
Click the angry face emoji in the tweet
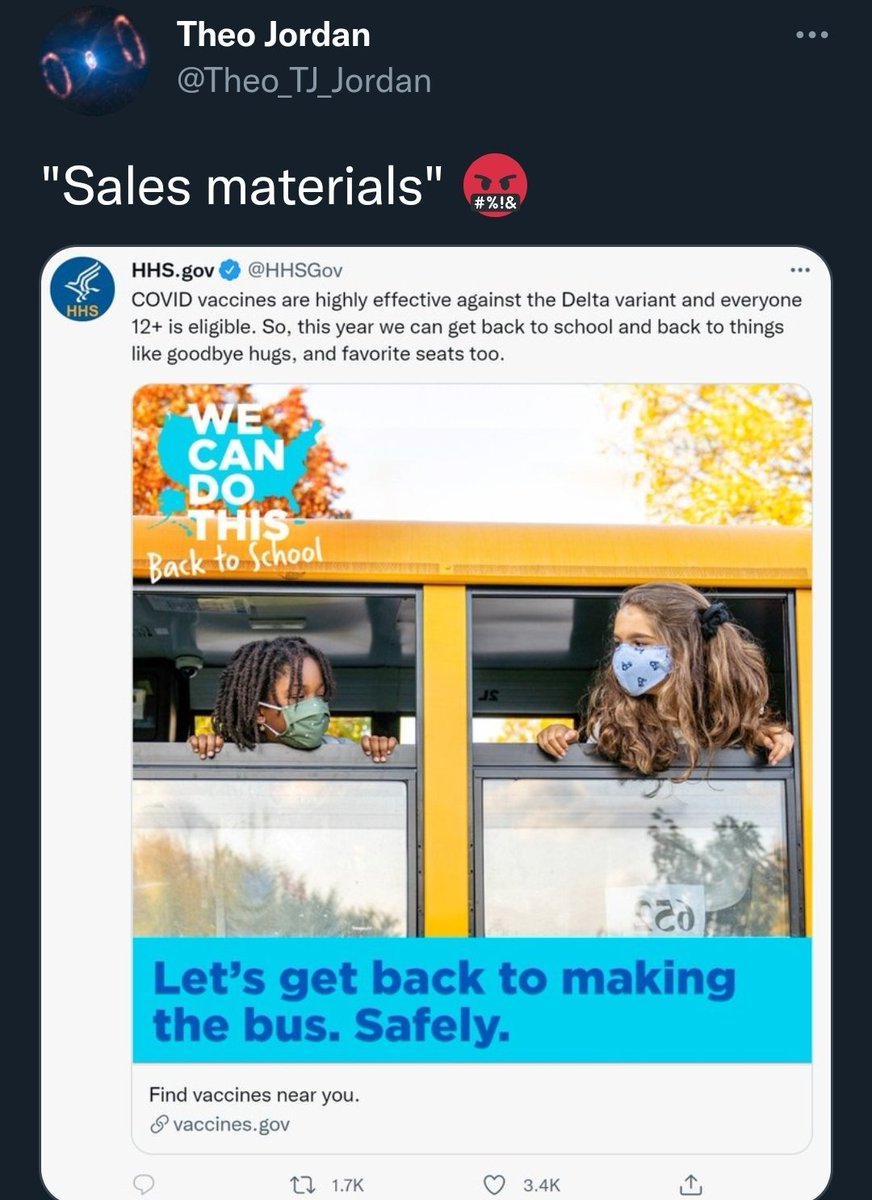point(495,185)
